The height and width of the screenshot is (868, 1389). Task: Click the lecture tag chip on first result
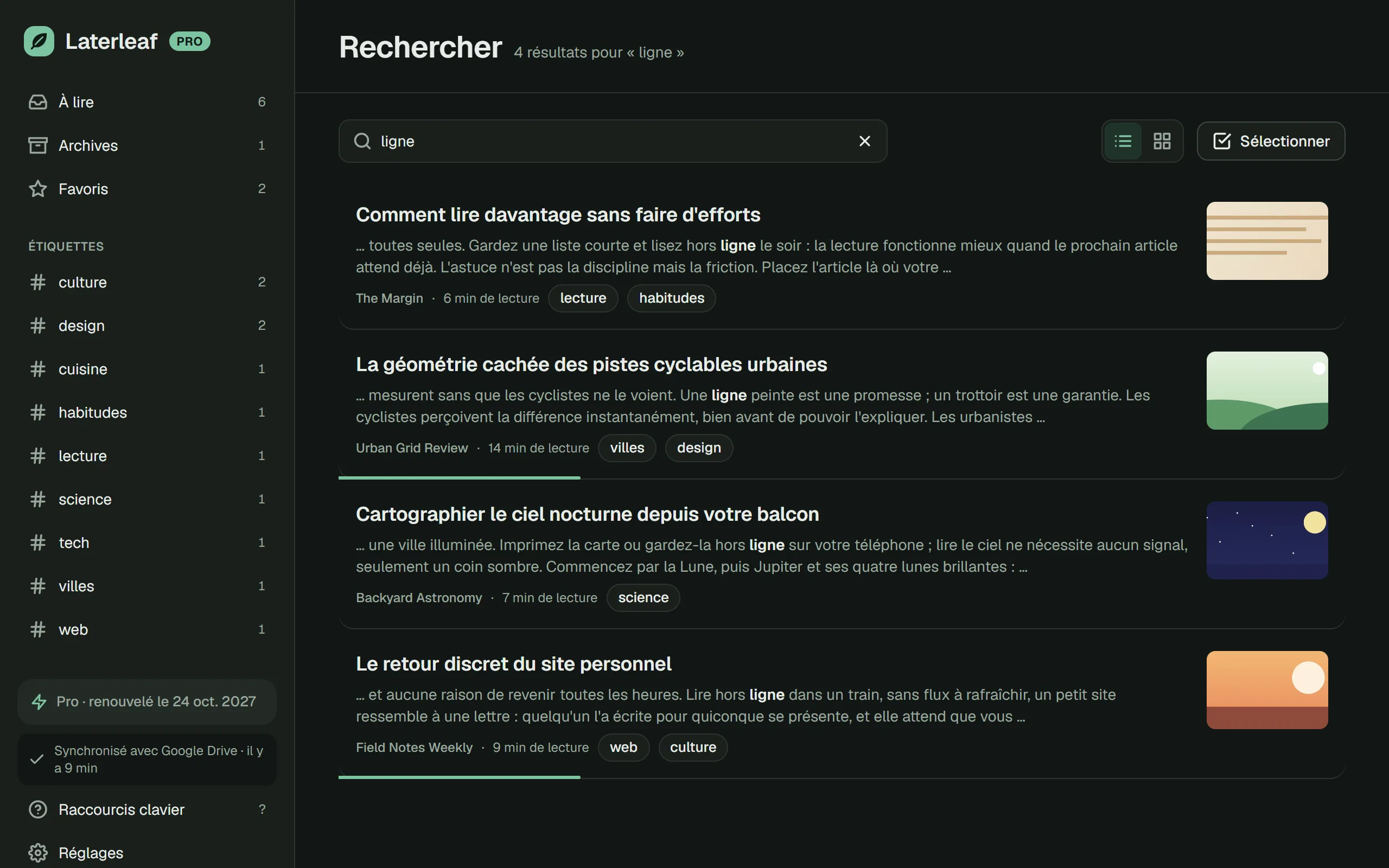583,298
